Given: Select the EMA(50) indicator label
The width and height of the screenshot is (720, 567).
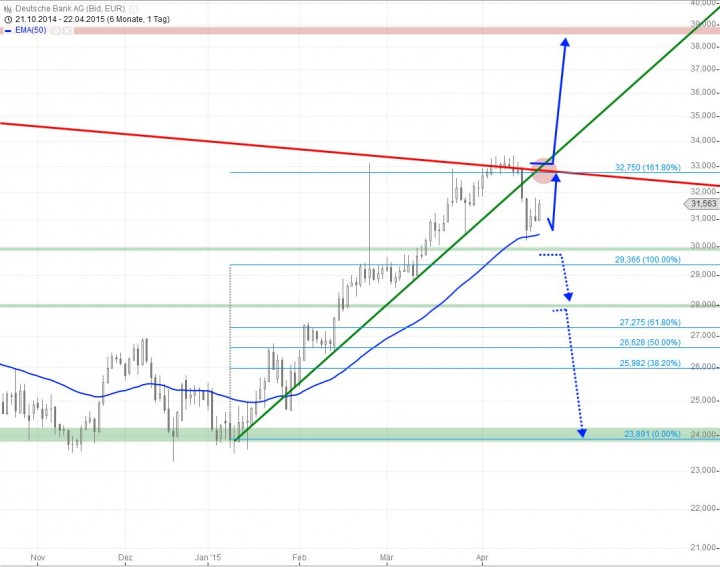Looking at the screenshot, I should pyautogui.click(x=29, y=31).
